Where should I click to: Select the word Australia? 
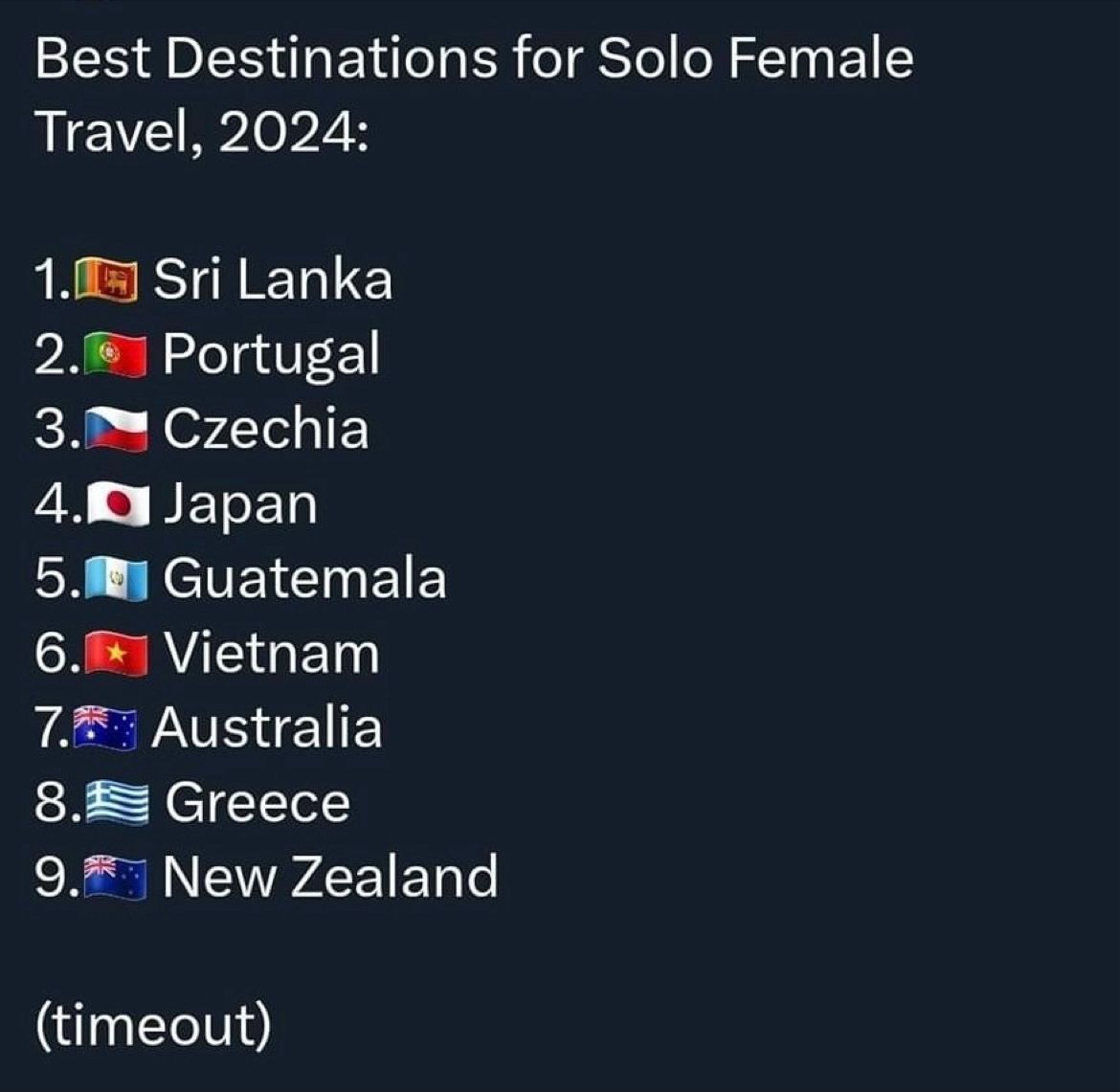pyautogui.click(x=267, y=727)
